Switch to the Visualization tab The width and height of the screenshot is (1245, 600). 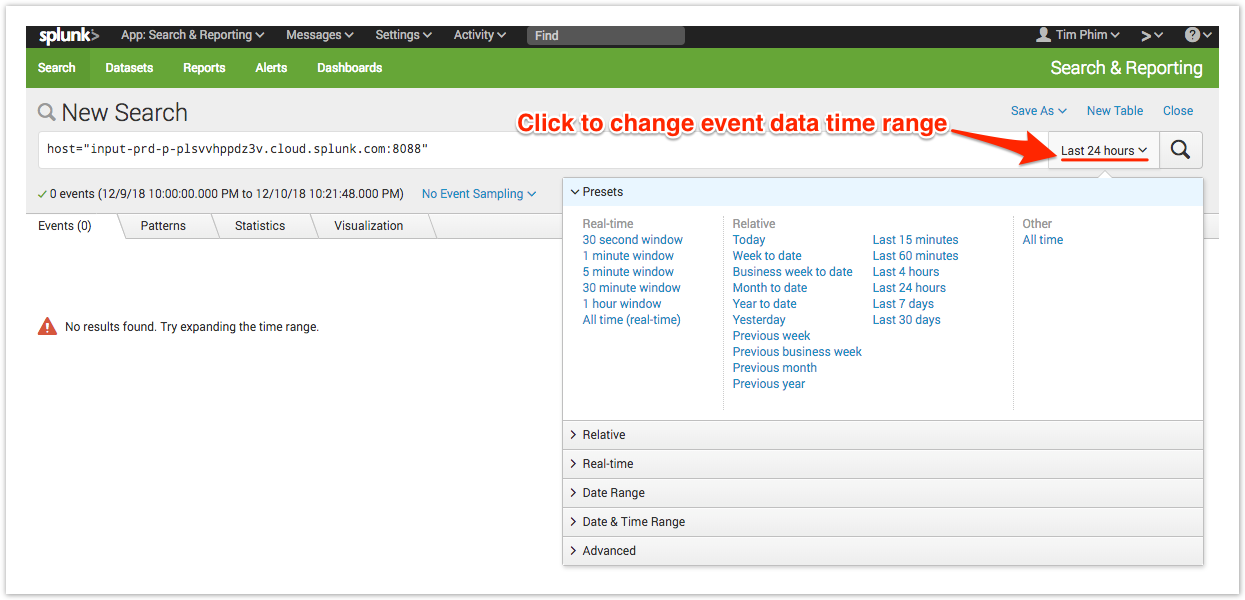click(x=369, y=226)
